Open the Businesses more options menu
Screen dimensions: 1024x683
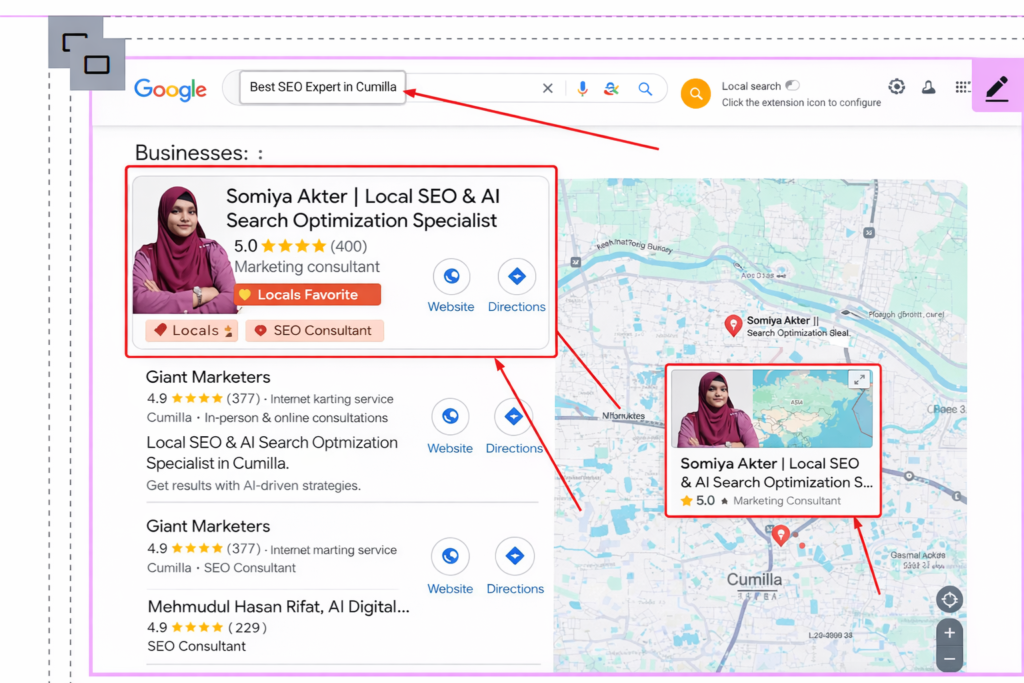point(260,154)
